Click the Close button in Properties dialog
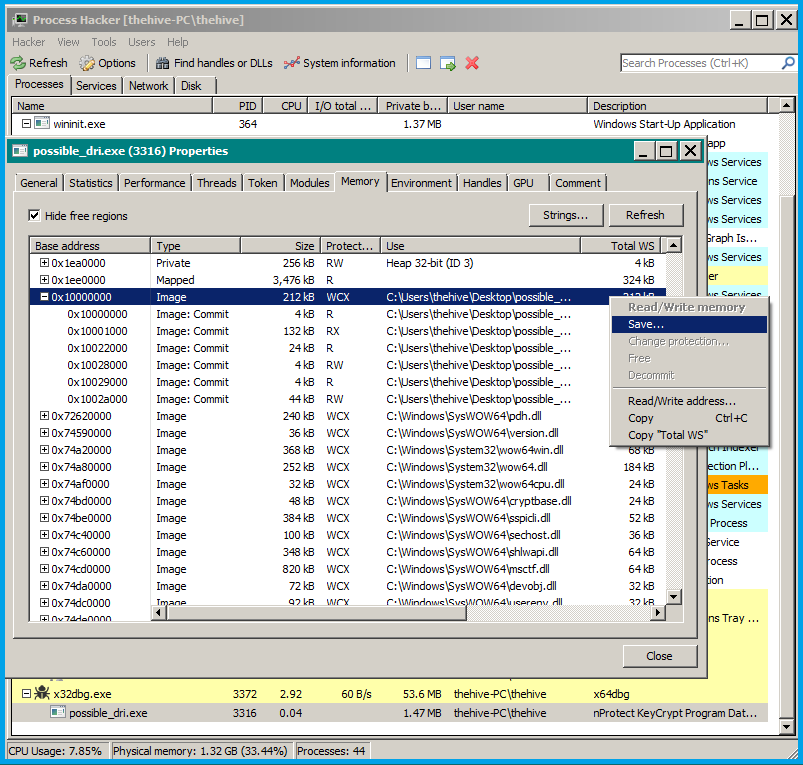 [x=659, y=656]
